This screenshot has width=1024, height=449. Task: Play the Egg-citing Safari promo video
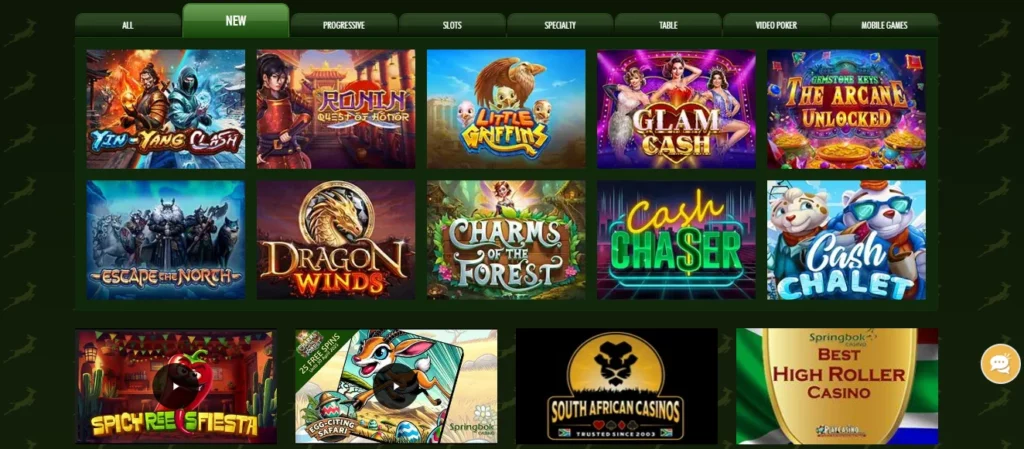pyautogui.click(x=396, y=386)
